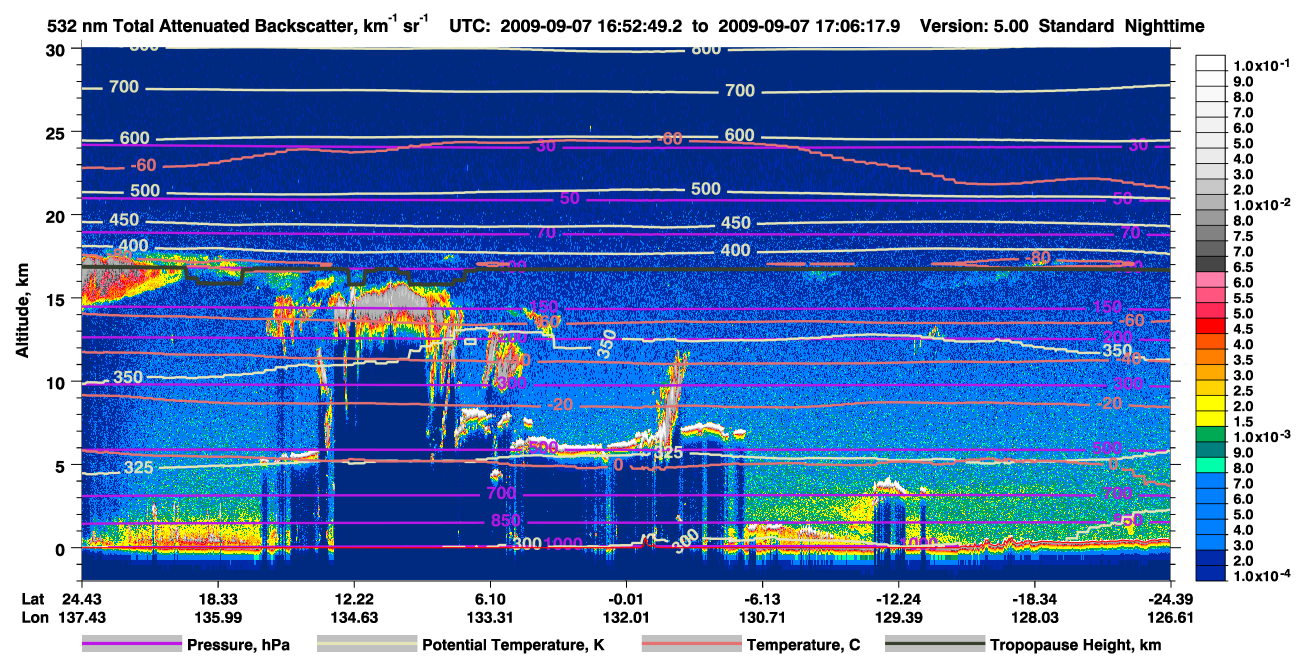The width and height of the screenshot is (1300, 667).
Task: Click the magenta Pressure line swatch in legend
Action: [x=132, y=645]
